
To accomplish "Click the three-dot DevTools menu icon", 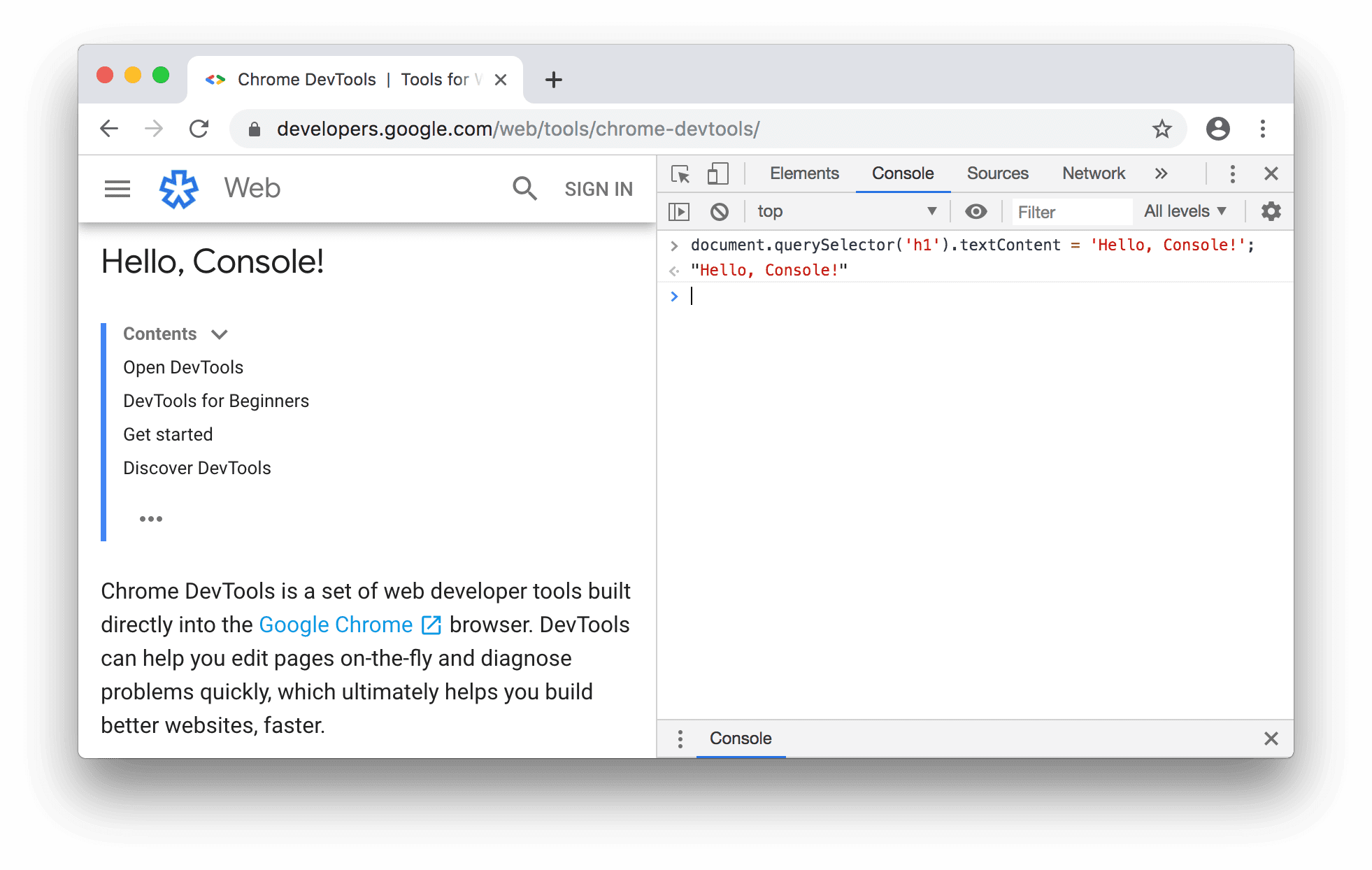I will [1232, 172].
